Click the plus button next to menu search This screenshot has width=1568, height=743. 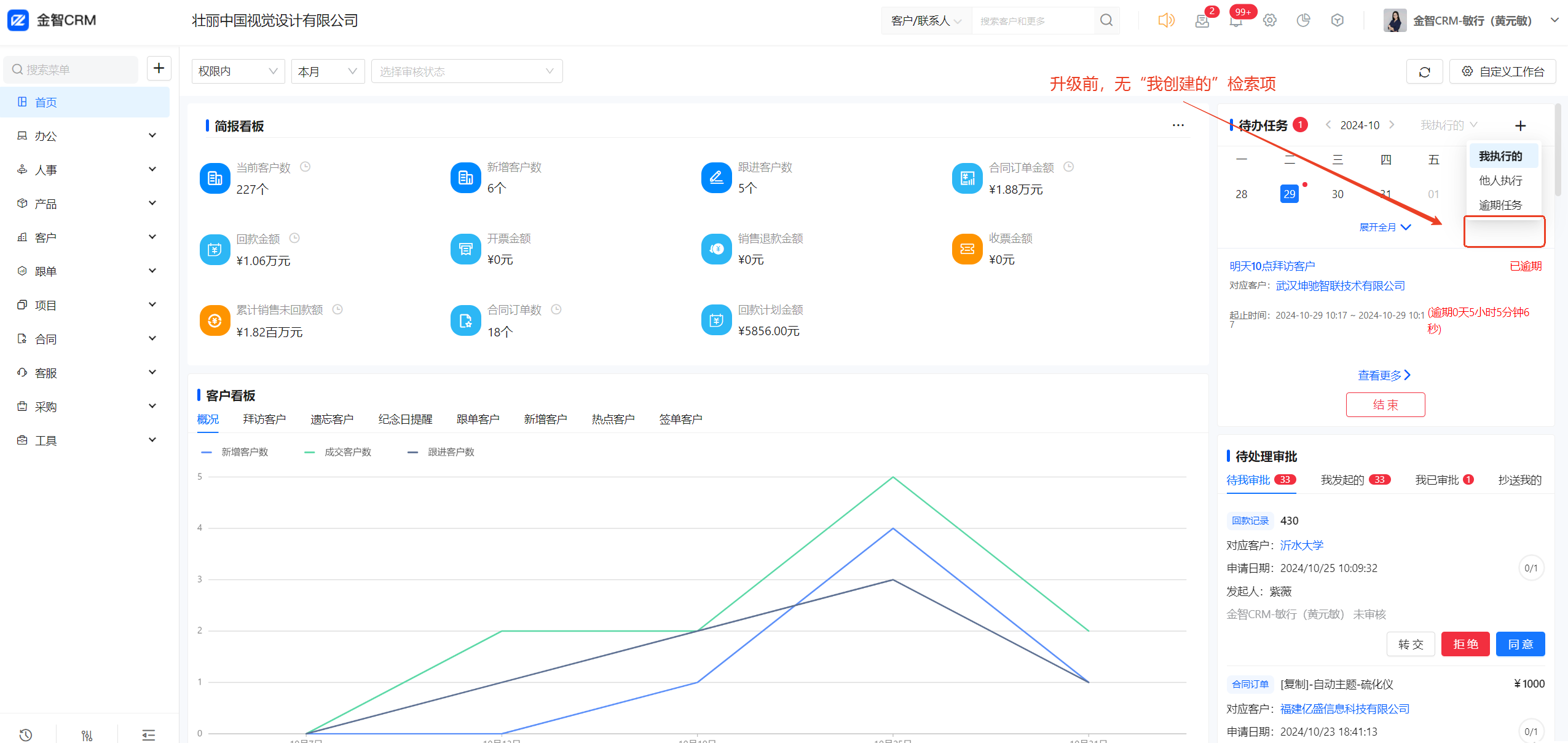[x=159, y=68]
